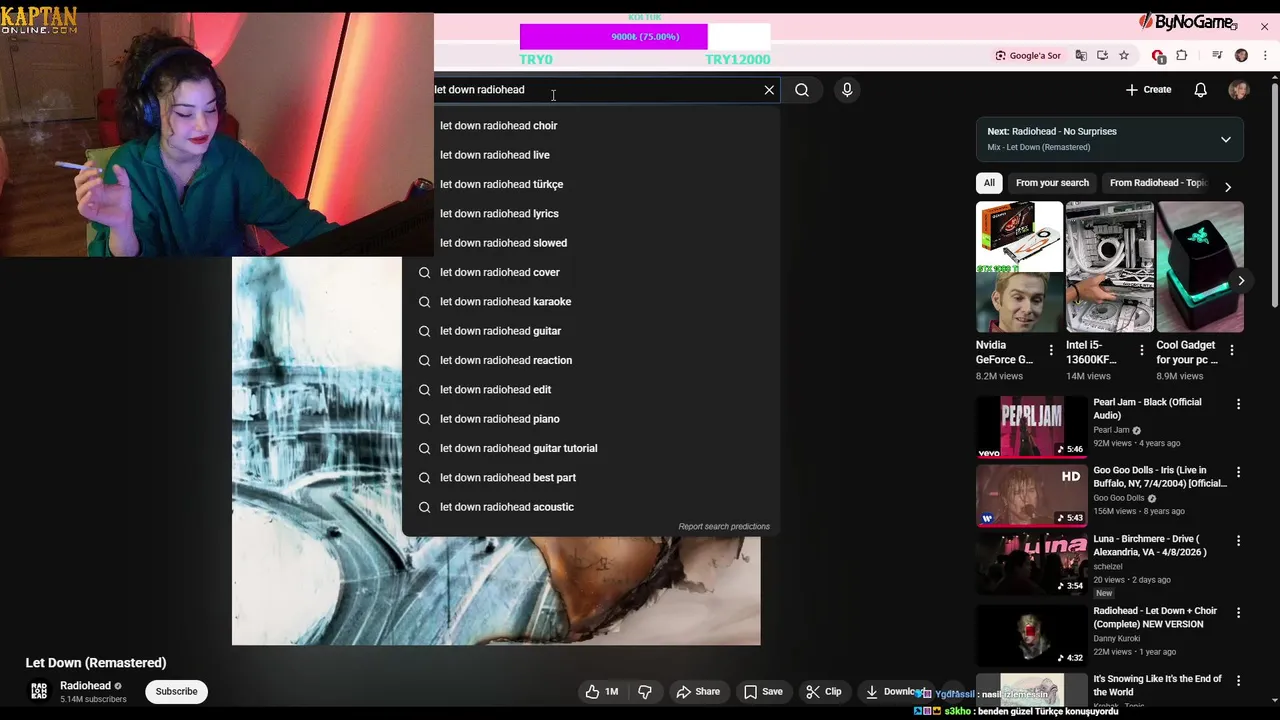Screen dimensions: 1280x720
Task: Open options for Nvidia GeForce short
Action: [x=1050, y=350]
